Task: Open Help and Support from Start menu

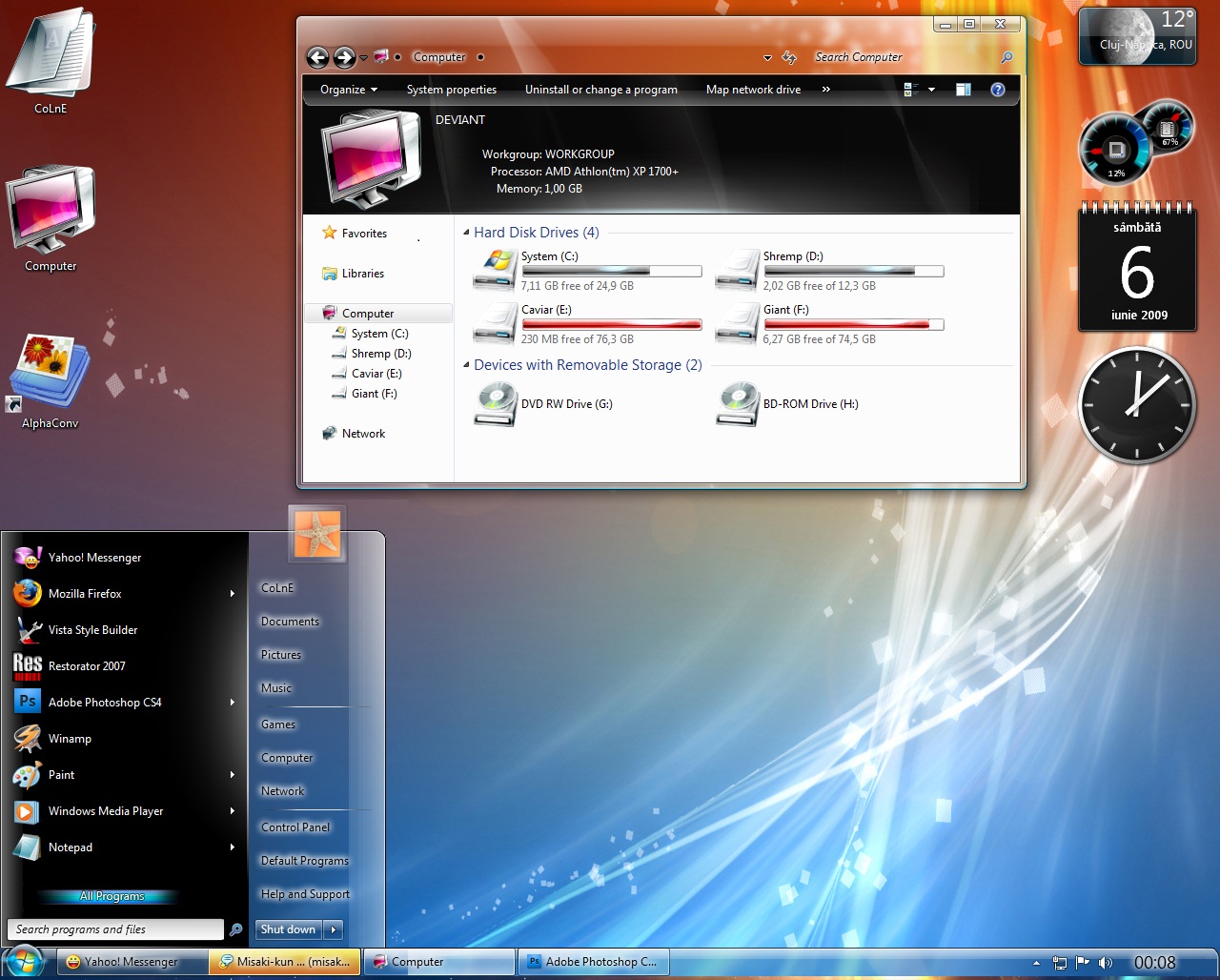Action: [305, 894]
